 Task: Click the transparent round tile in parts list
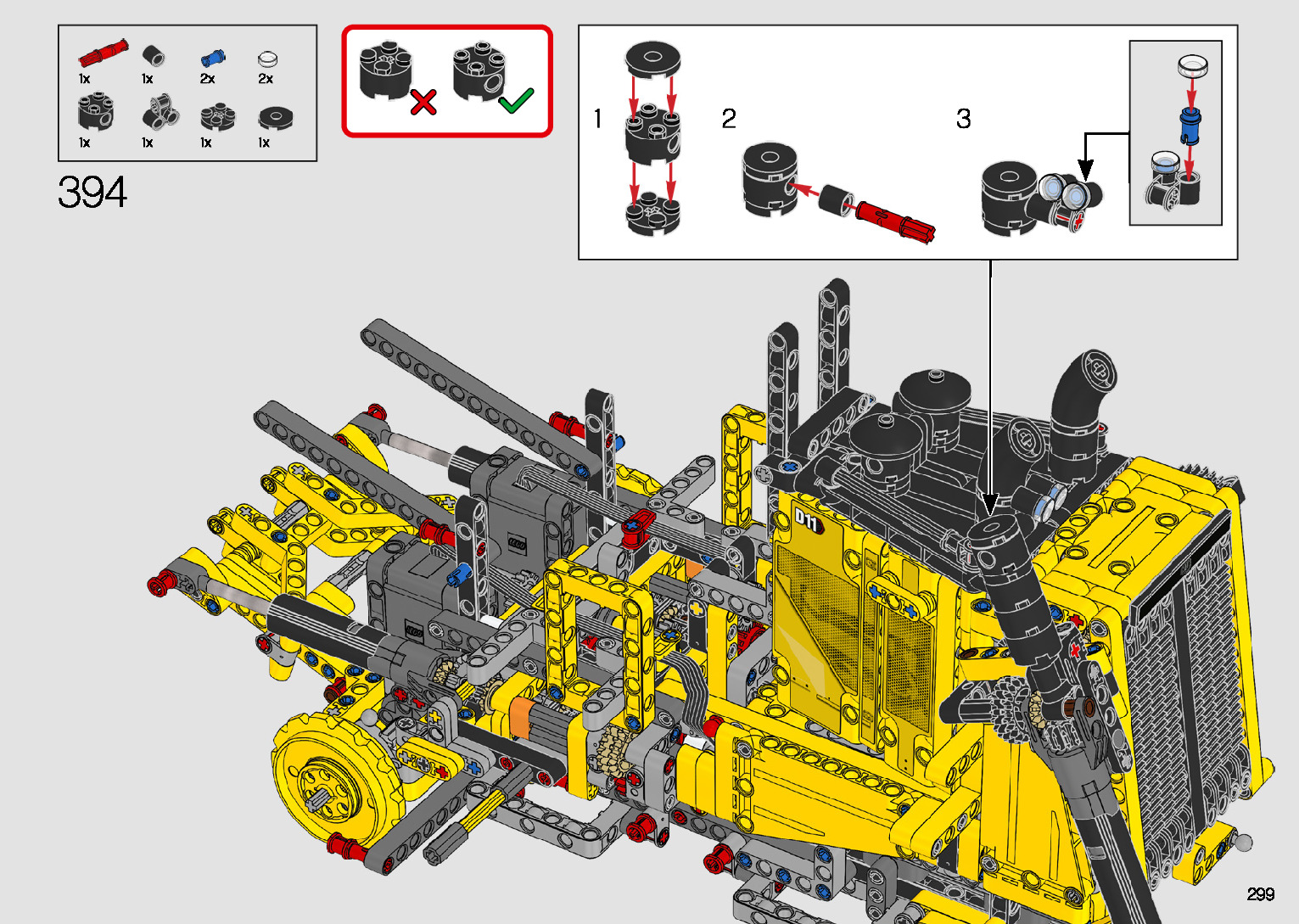click(267, 59)
